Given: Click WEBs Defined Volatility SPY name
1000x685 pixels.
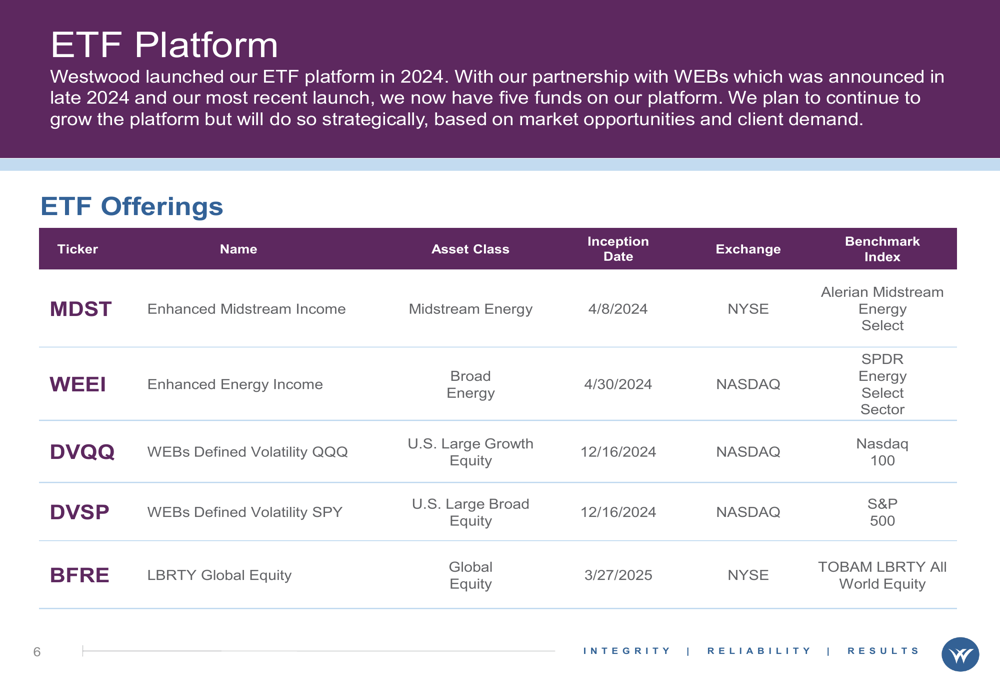Looking at the screenshot, I should 245,512.
